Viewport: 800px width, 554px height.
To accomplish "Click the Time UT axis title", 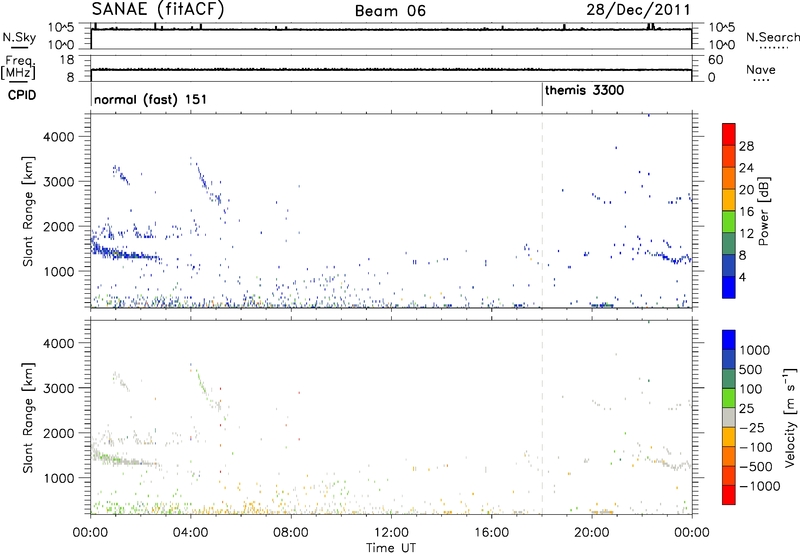I will (x=391, y=547).
